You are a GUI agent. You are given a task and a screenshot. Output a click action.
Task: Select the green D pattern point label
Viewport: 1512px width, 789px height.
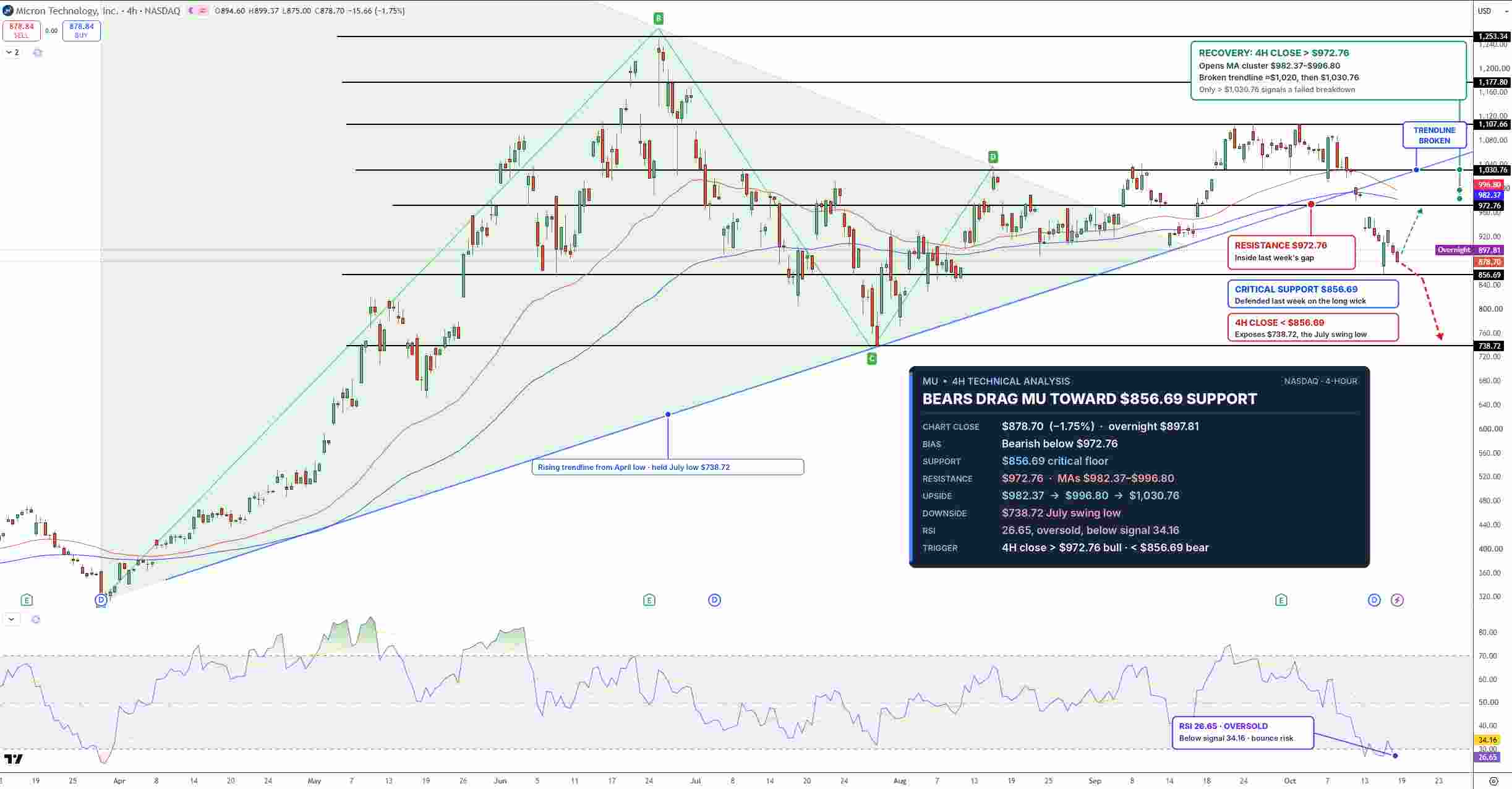click(993, 156)
